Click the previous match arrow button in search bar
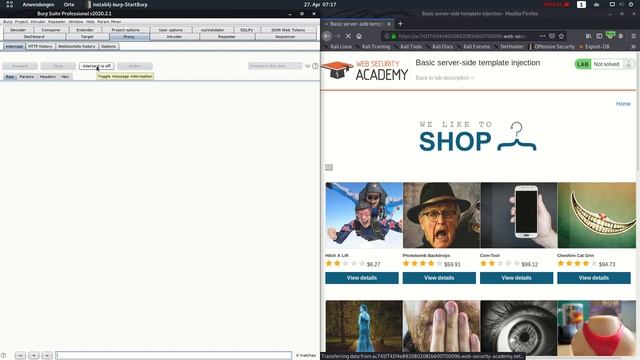640x360 pixels. 20,356
